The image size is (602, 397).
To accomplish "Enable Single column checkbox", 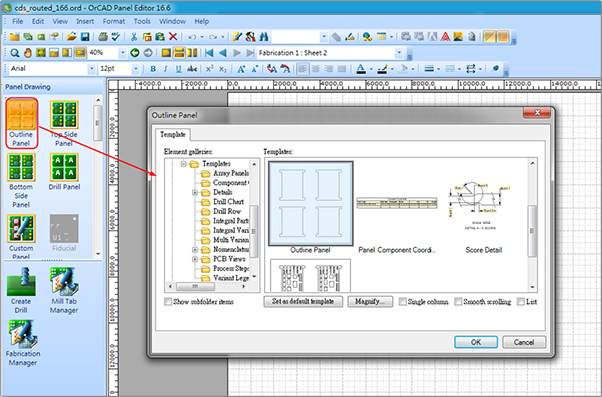I will (403, 302).
